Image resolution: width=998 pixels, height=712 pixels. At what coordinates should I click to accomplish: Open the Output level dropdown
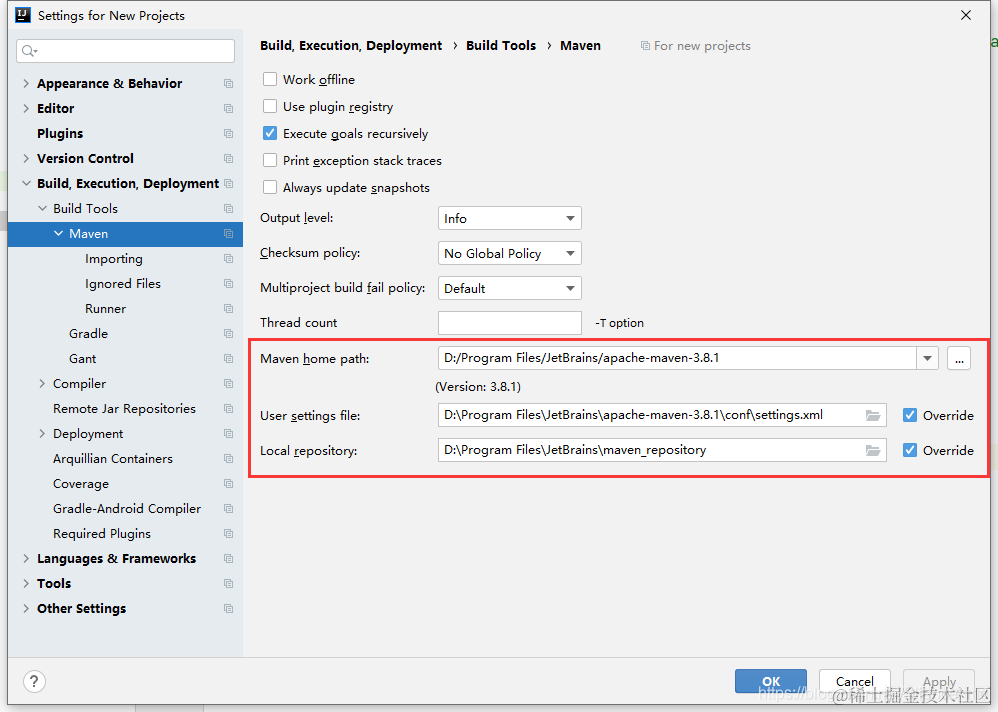point(509,218)
